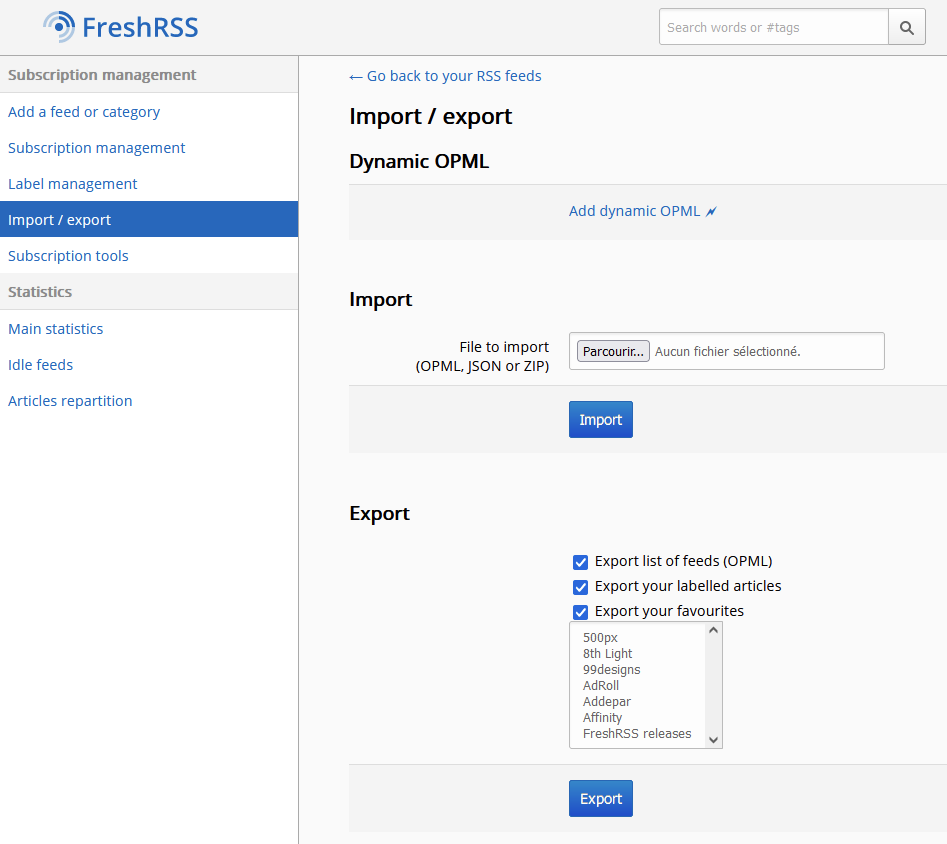Click the FreshRSS logo icon
947x844 pixels.
(x=59, y=27)
